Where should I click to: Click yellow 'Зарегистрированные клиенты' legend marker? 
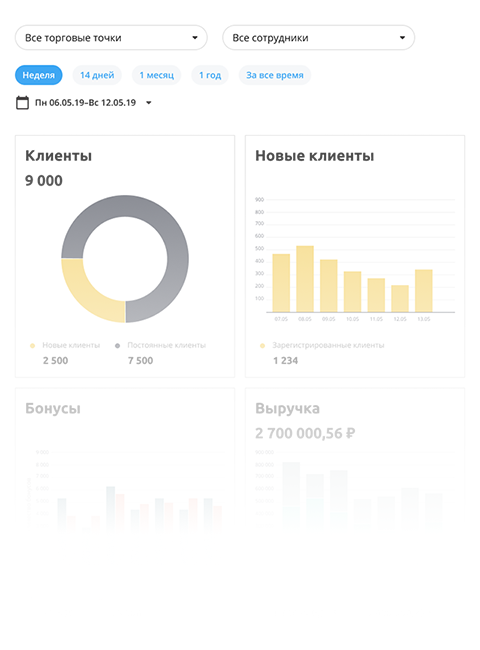[262, 345]
